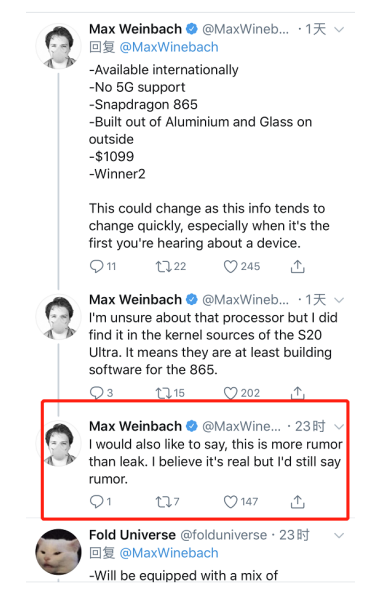Screen dimensions: 385x594
Task: Open the Fold Universe profile name
Action: [132, 535]
